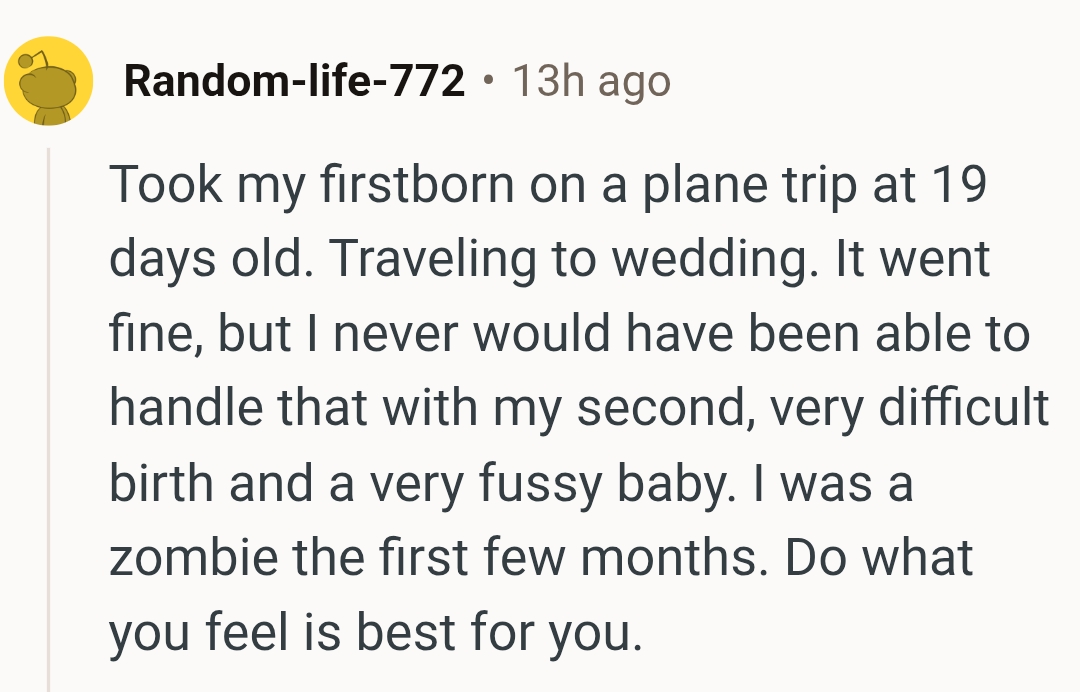Click the "13h ago" timestamp
Image resolution: width=1080 pixels, height=692 pixels.
[x=590, y=81]
